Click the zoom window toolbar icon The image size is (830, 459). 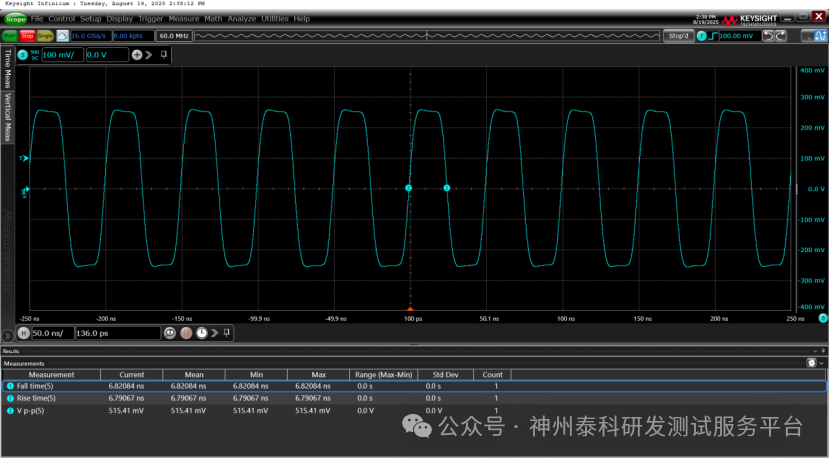(808, 35)
